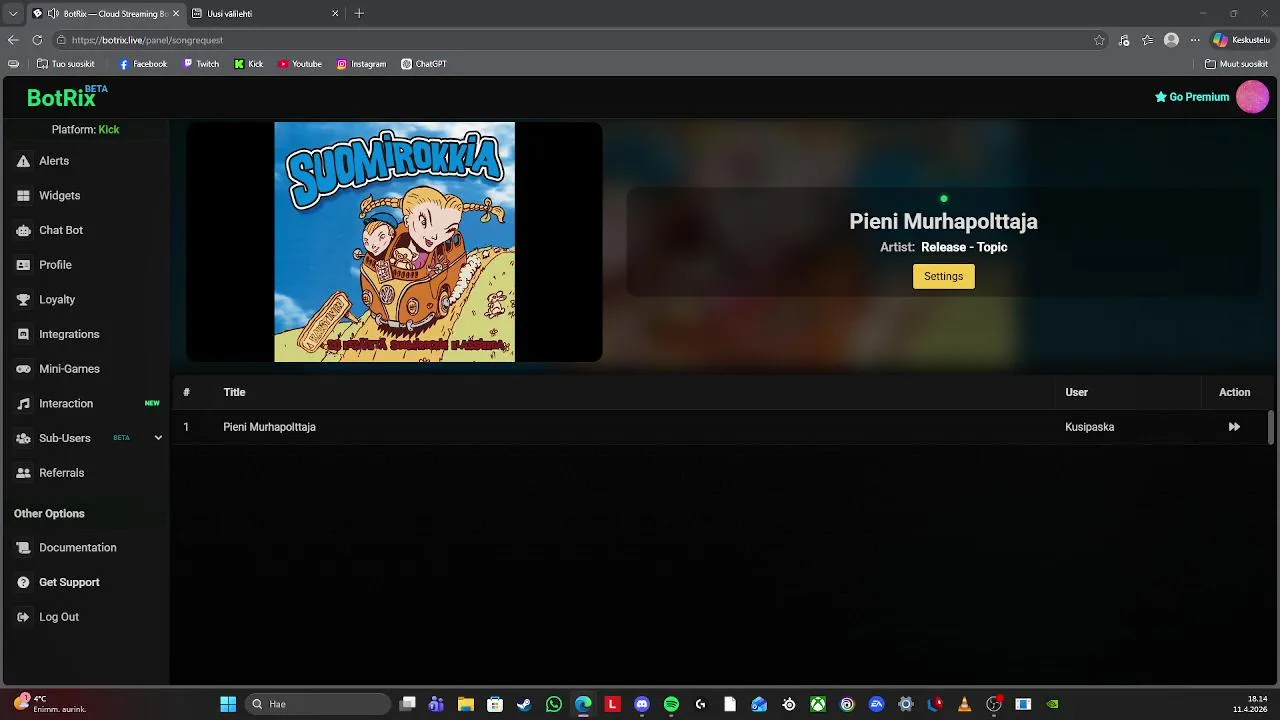Open the favorites list icon
The width and height of the screenshot is (1280, 720).
[x=1147, y=40]
